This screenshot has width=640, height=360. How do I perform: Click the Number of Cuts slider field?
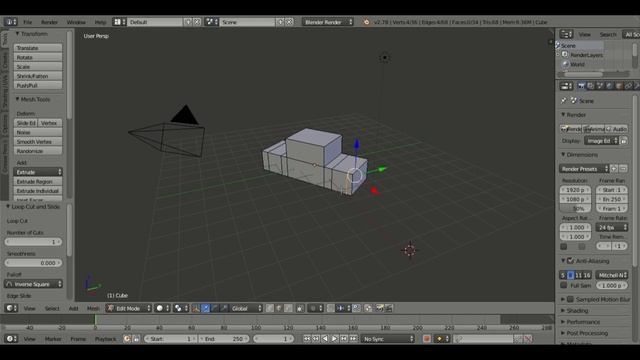33,242
